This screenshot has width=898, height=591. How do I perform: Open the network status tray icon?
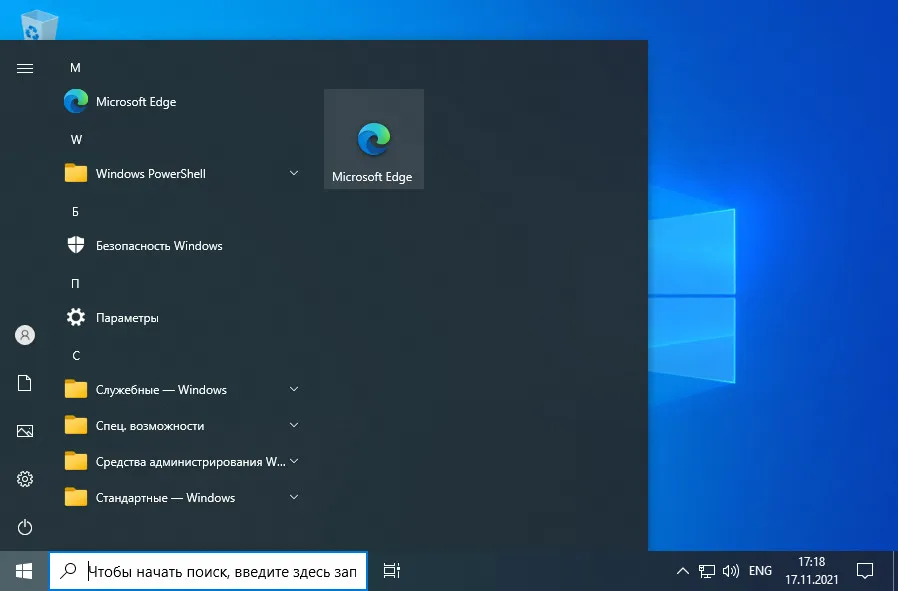coord(707,571)
